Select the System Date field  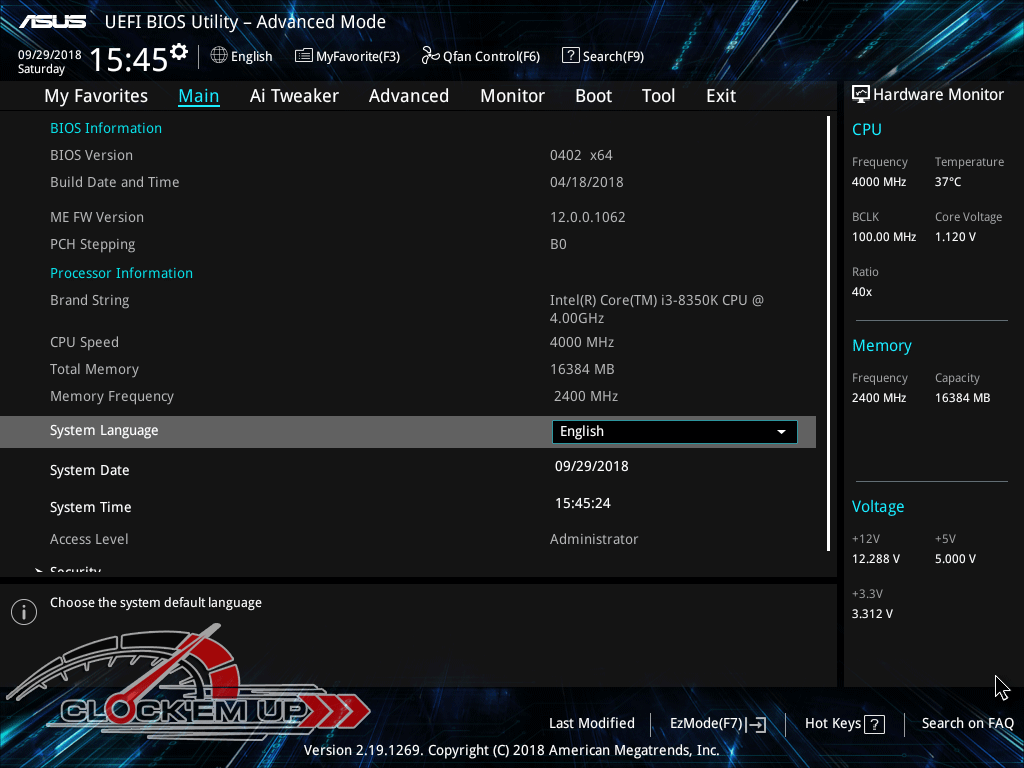point(591,466)
